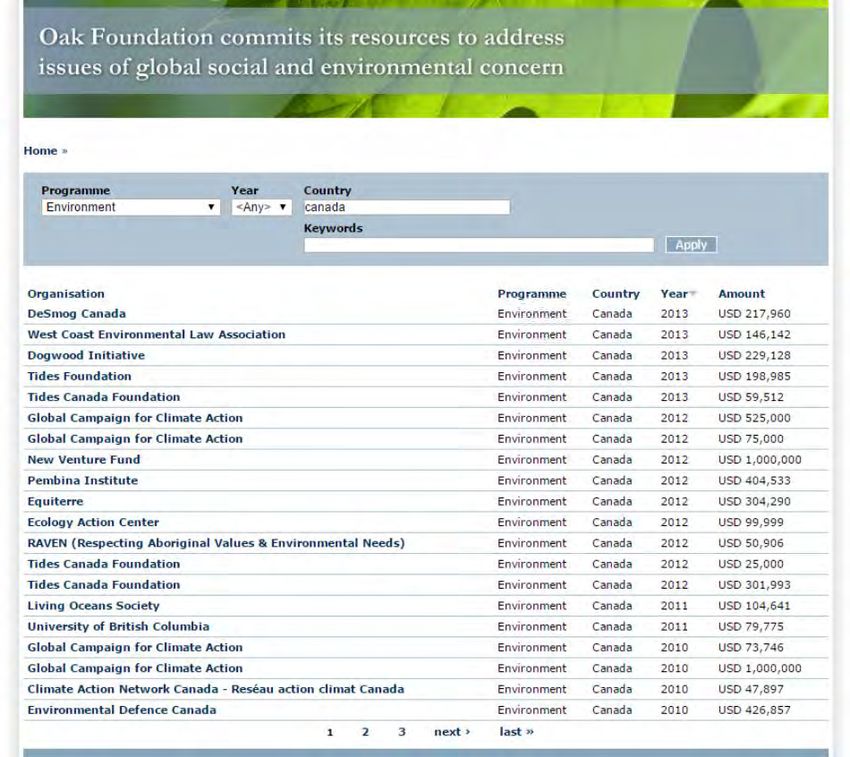Open the Equiterre grant entry
The height and width of the screenshot is (757, 850).
[x=55, y=502]
